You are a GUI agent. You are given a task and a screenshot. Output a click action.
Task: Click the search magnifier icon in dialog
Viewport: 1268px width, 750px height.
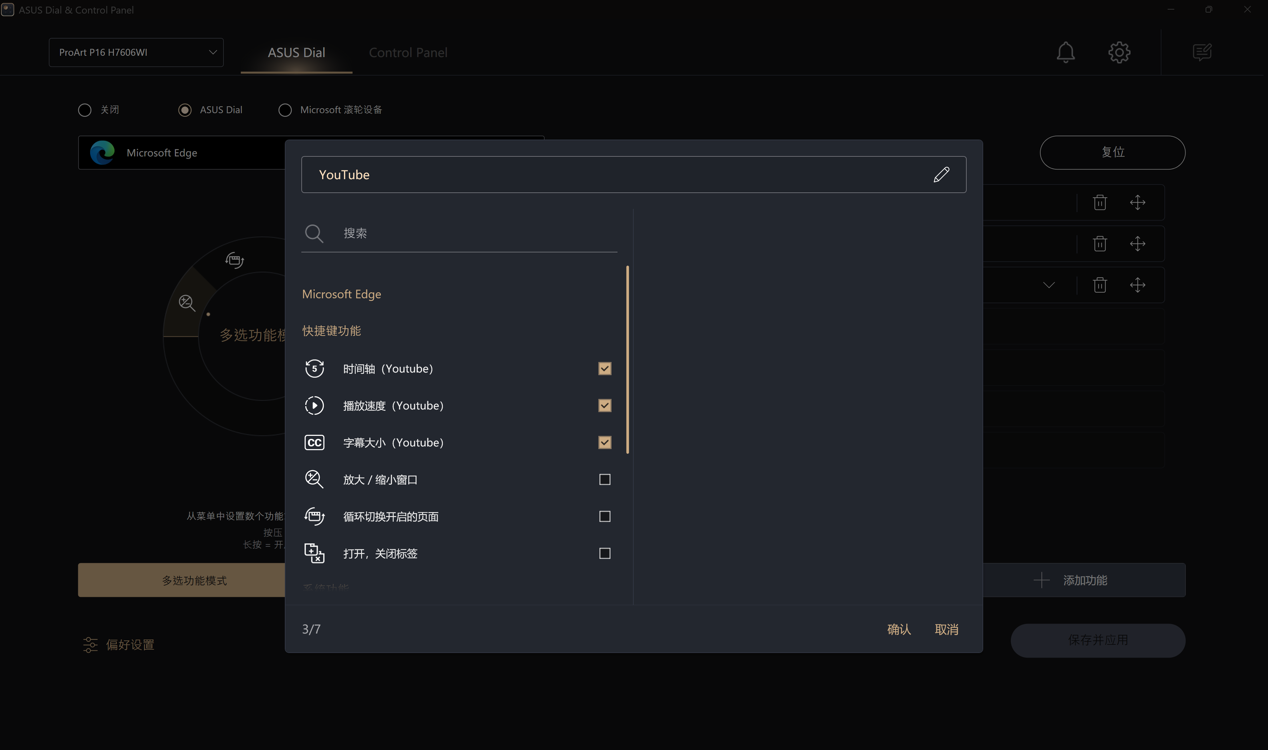[x=314, y=233]
